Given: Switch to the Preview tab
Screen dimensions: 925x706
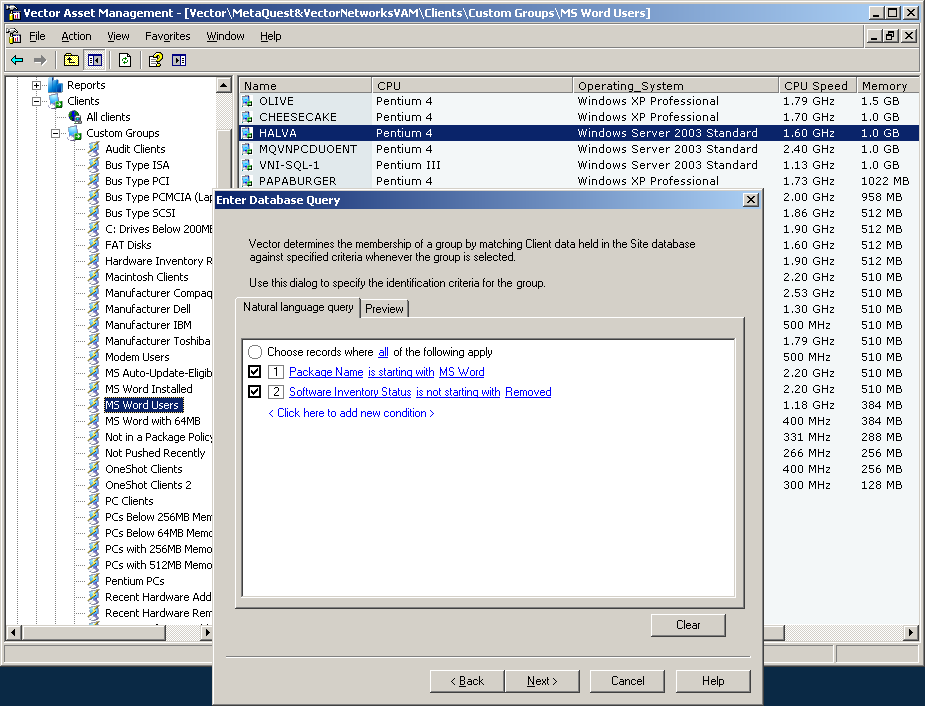Looking at the screenshot, I should (384, 309).
